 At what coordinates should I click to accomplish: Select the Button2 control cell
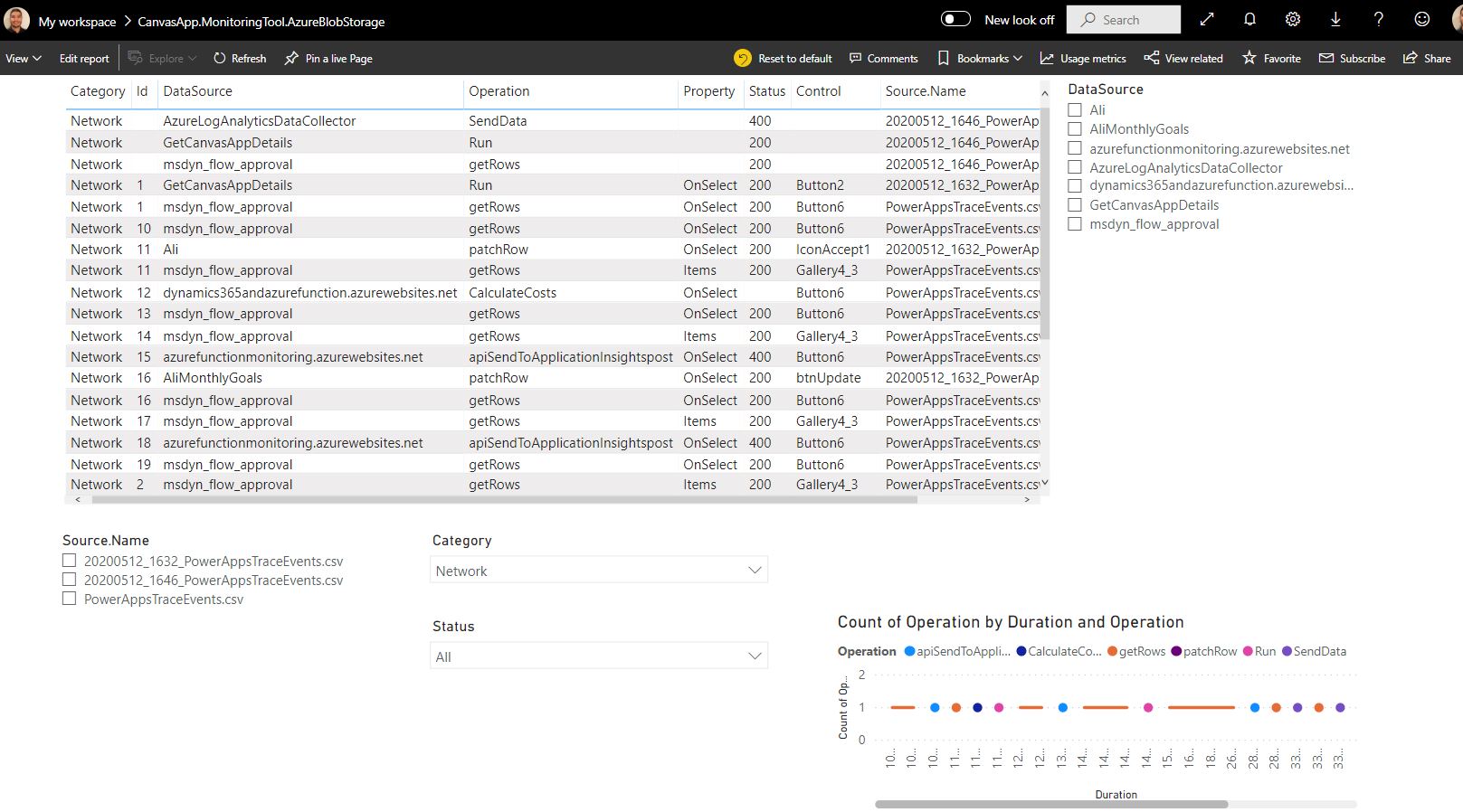click(x=820, y=184)
